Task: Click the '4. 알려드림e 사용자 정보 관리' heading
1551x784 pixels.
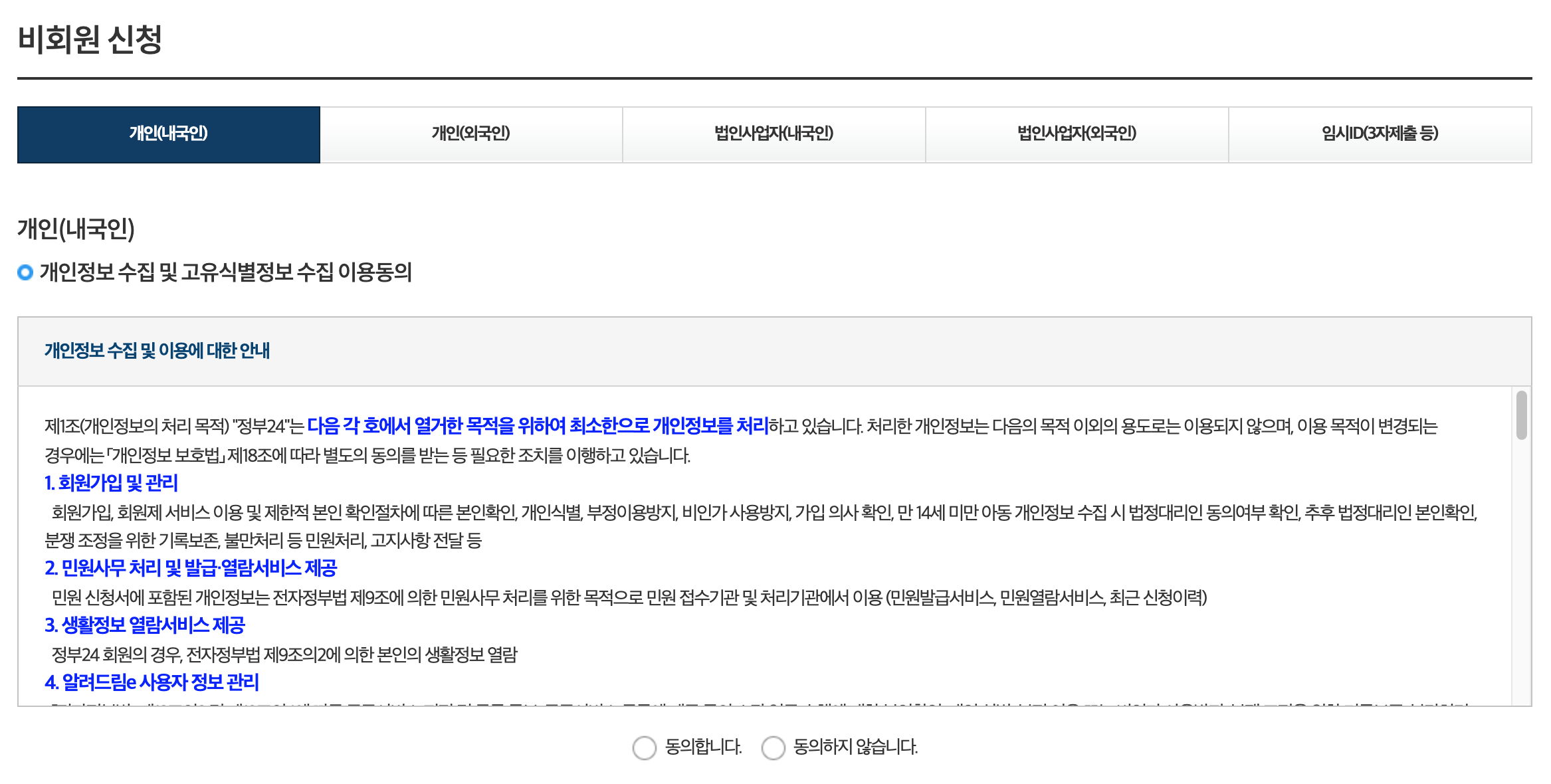Action: [x=152, y=682]
